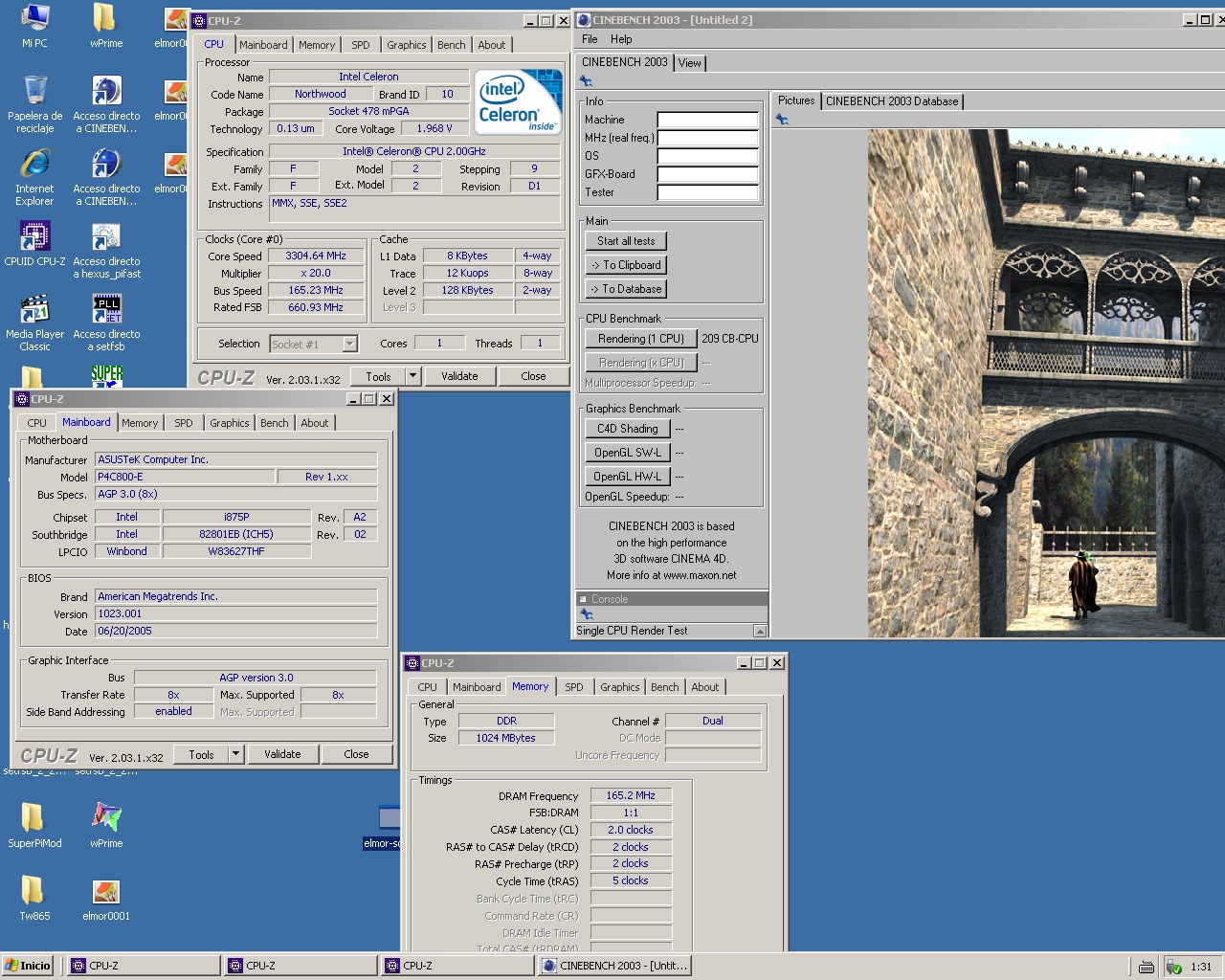
Task: Click Validate in CPU tab window
Action: pos(459,376)
